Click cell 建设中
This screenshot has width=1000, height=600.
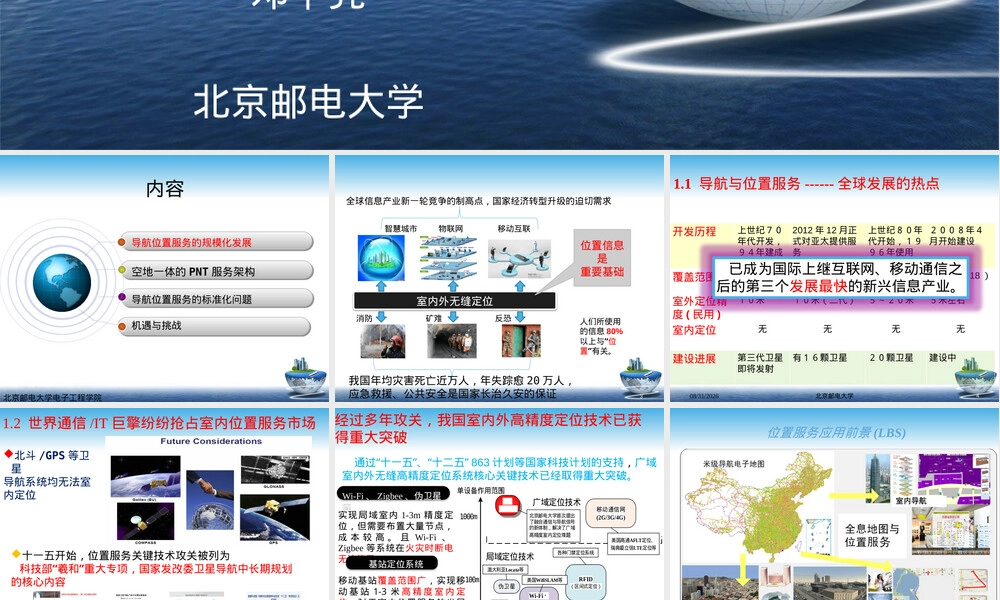pos(943,358)
